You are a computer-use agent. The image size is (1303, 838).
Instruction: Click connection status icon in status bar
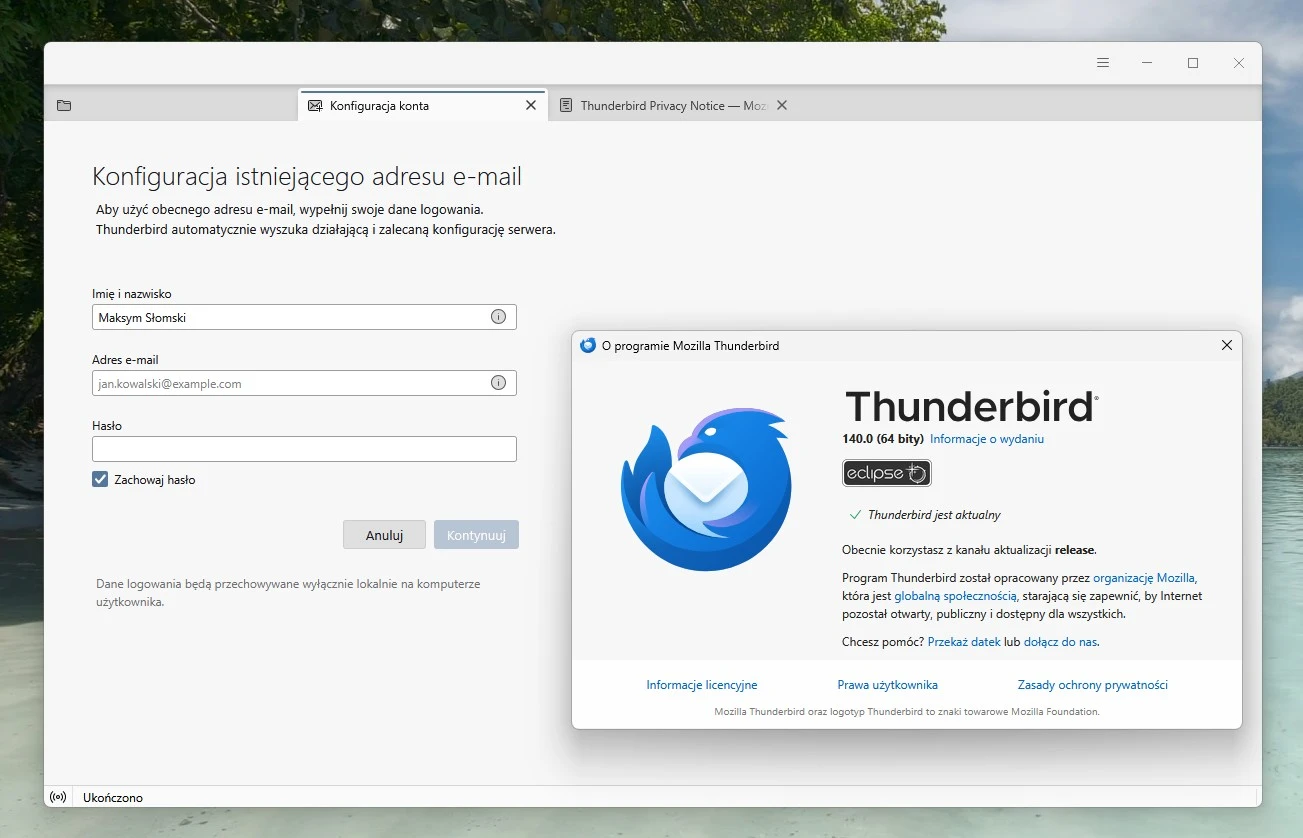pyautogui.click(x=58, y=797)
